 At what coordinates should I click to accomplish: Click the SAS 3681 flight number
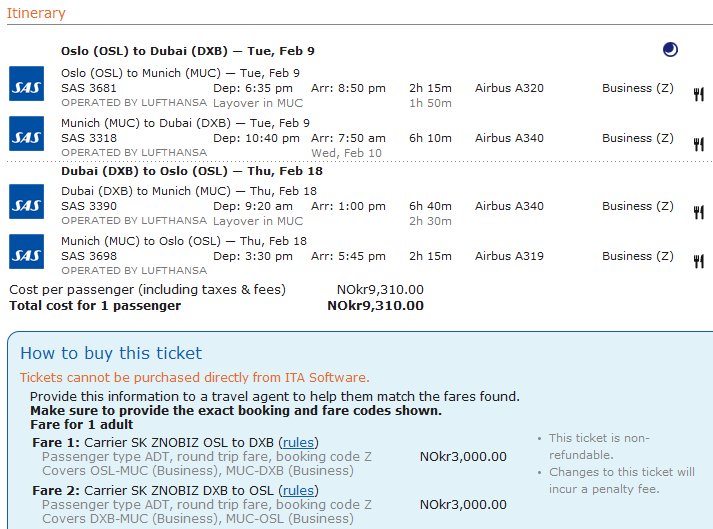tap(89, 88)
